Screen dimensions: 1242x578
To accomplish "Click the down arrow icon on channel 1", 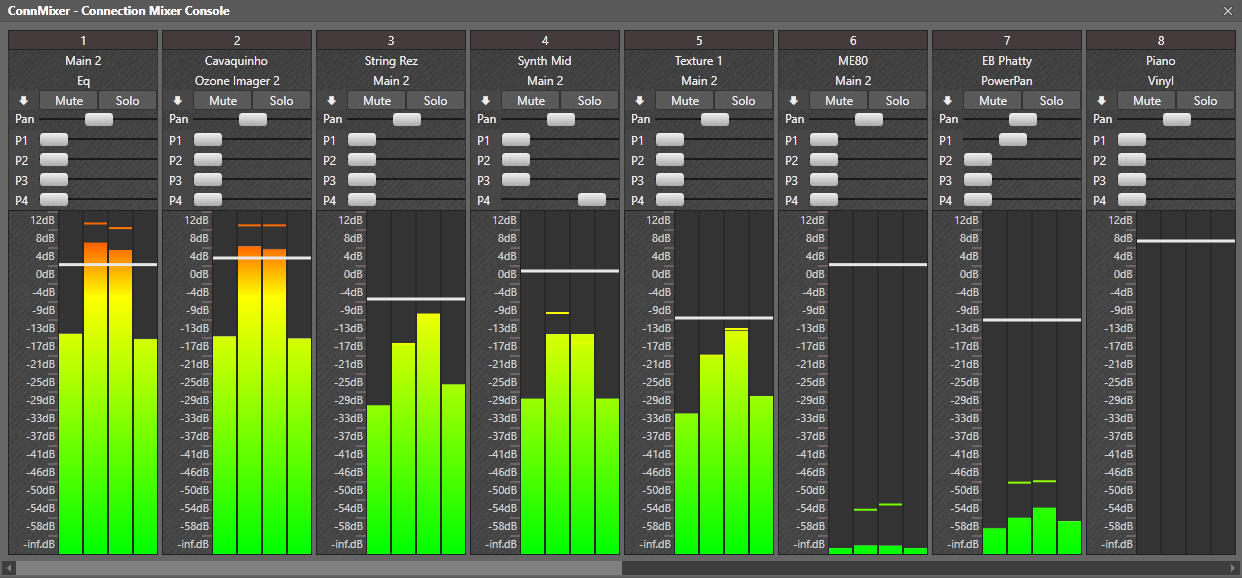I will 23,100.
